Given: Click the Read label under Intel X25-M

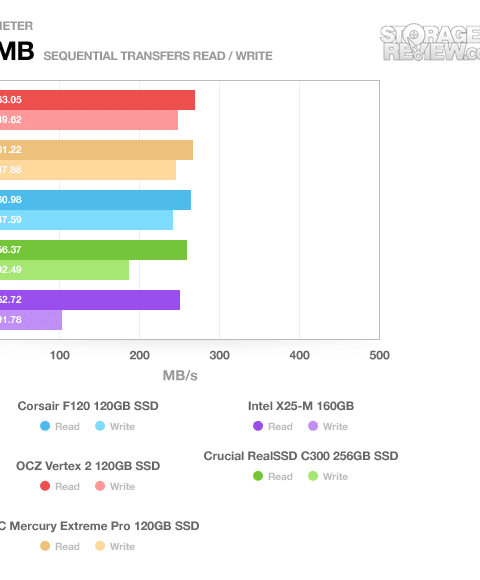Looking at the screenshot, I should pos(280,426).
